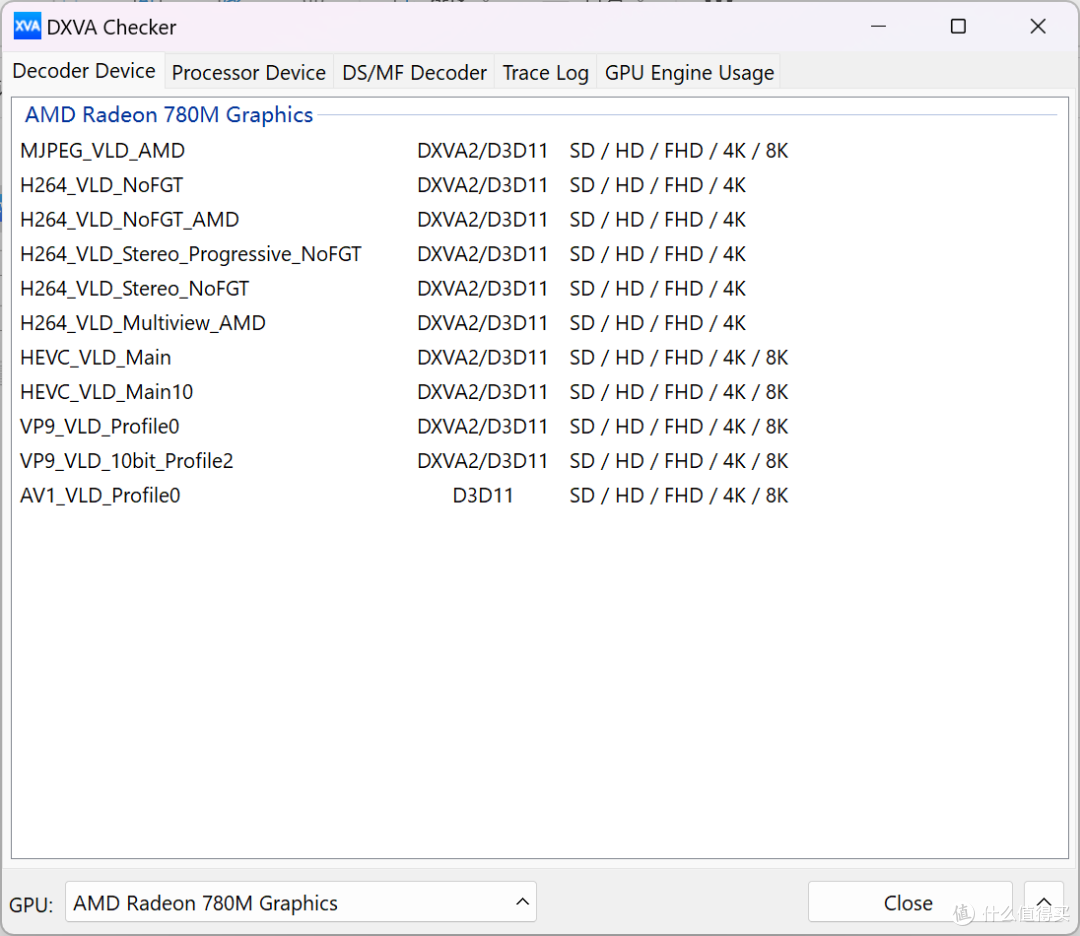Screen dimensions: 1080x936
Task: Switch to the Decoder Device tab
Action: pyautogui.click(x=84, y=71)
